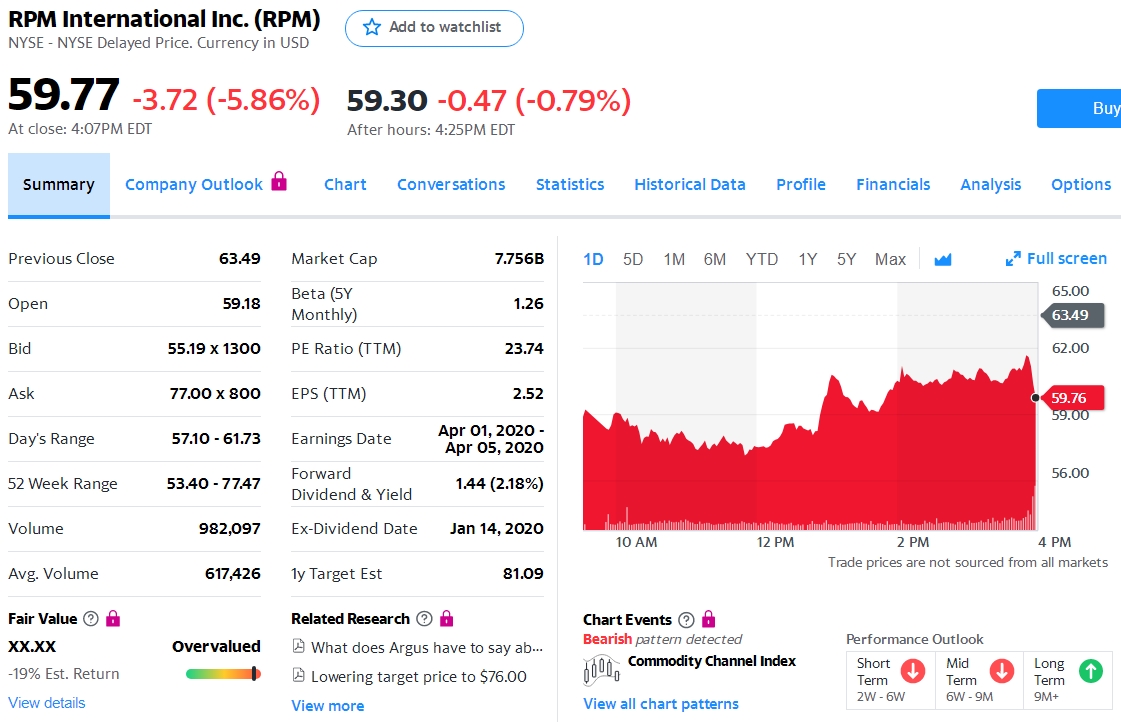Click the Fair Value help question icon

[91, 618]
